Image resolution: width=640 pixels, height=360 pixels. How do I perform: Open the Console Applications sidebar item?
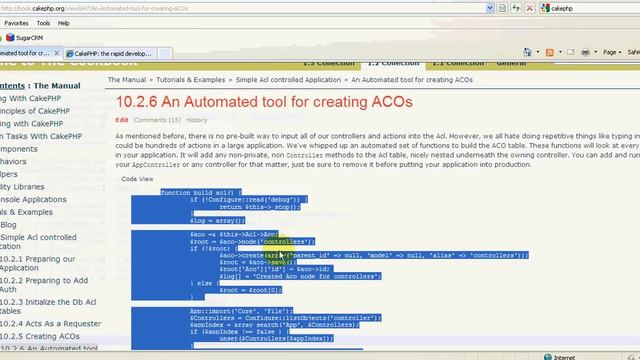(x=33, y=200)
